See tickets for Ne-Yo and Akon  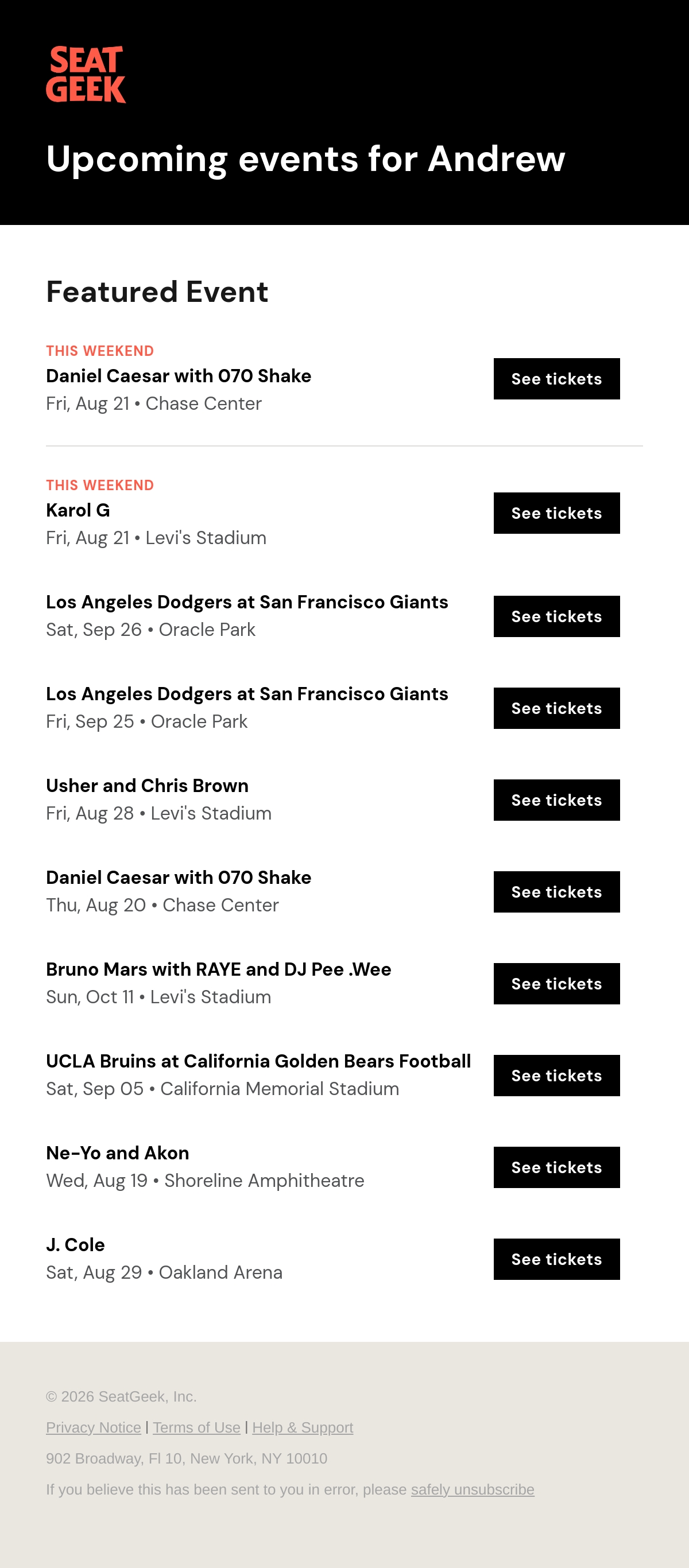pos(556,1167)
